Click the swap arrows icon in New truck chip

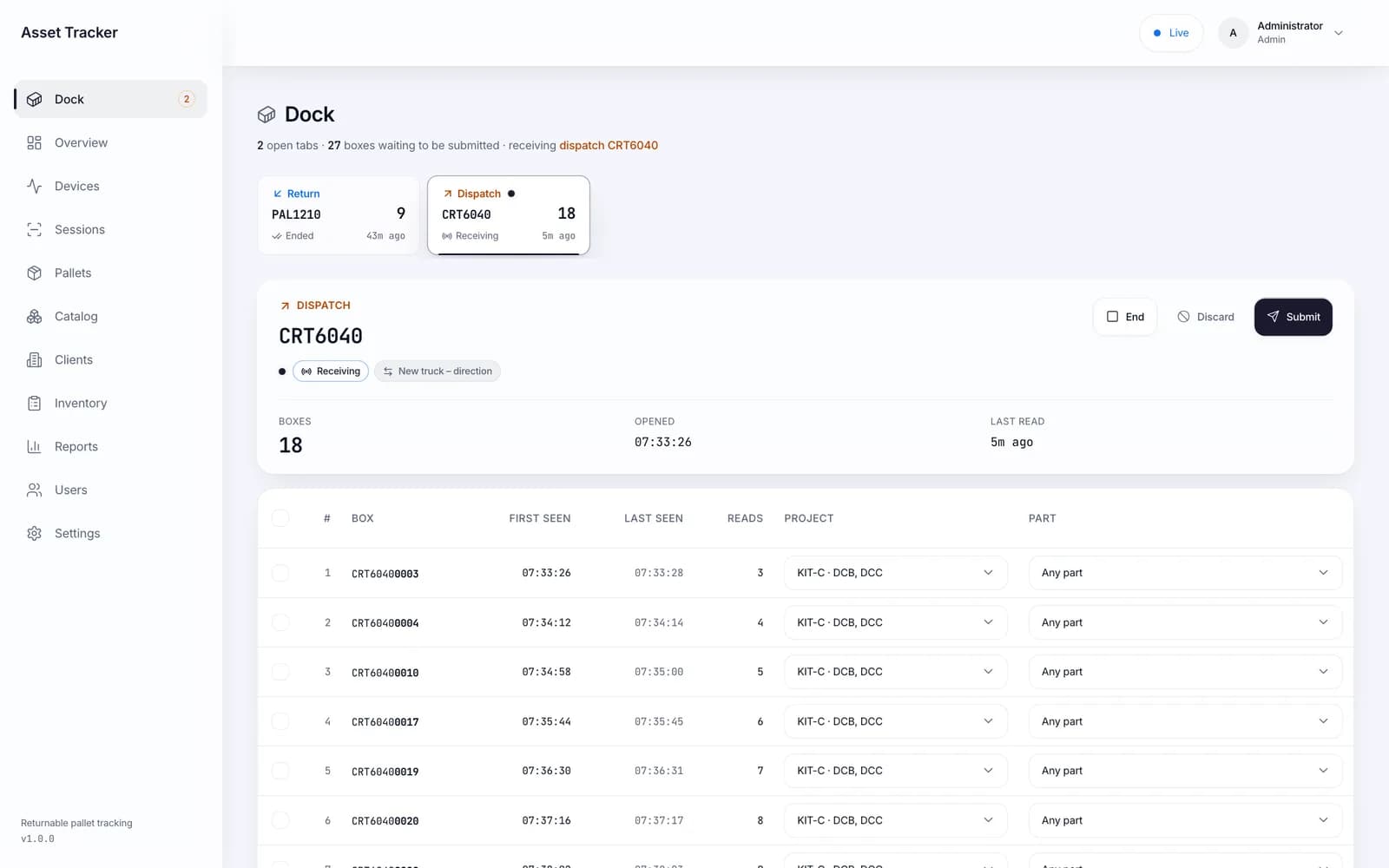[x=388, y=372]
